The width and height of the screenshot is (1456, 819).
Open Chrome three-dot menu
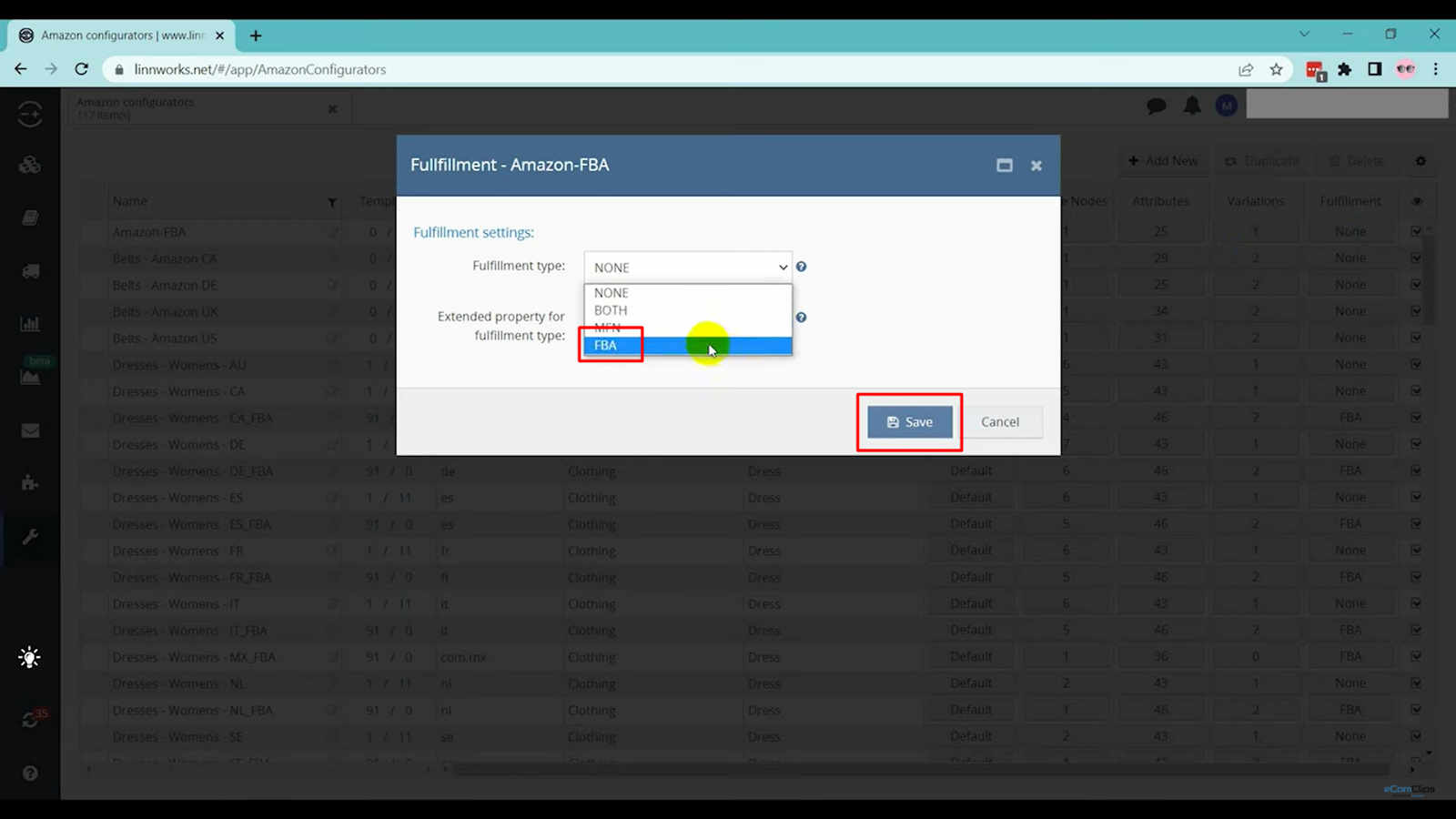click(1436, 69)
